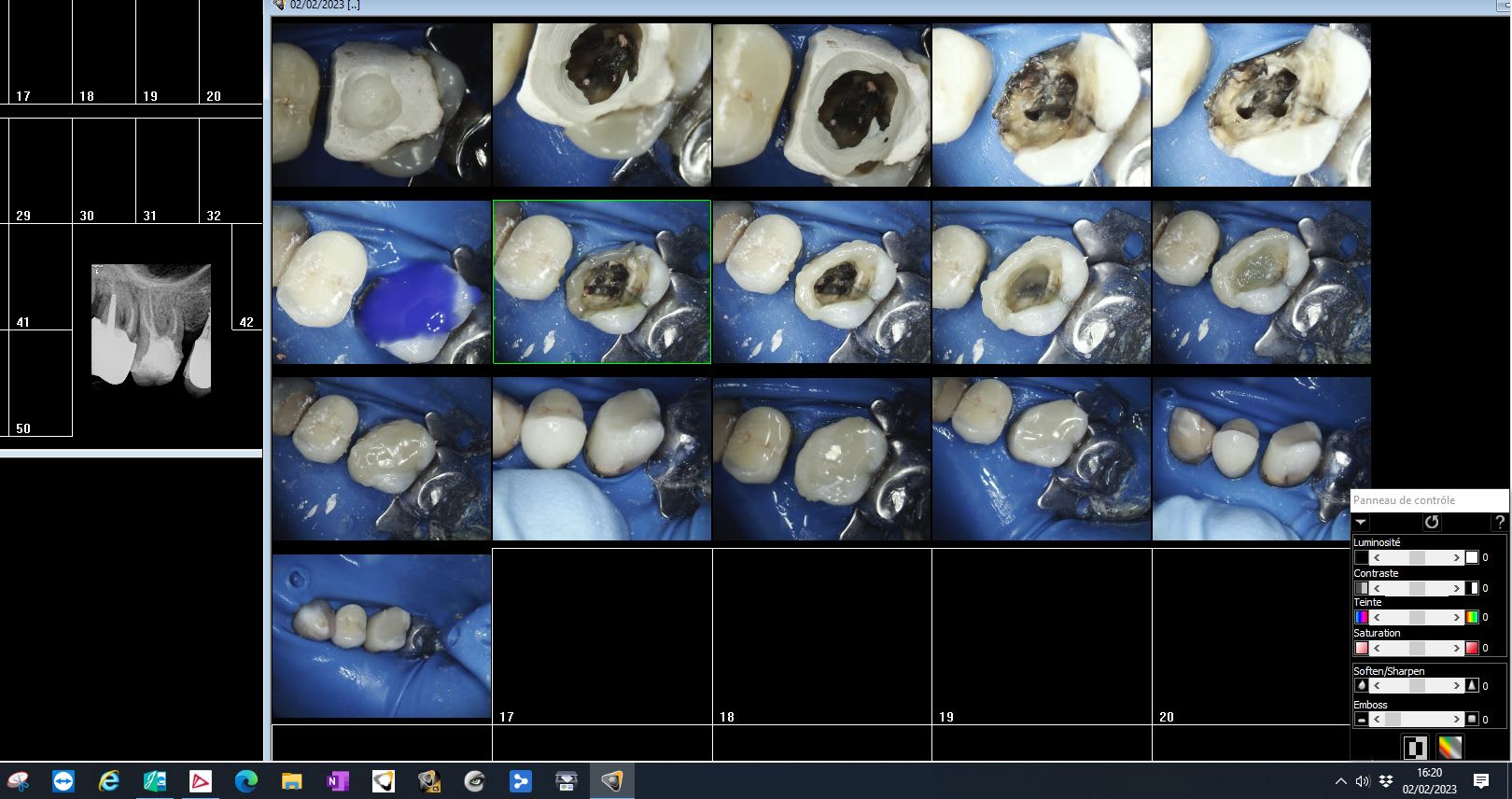Click the sharpen cone icon

tap(1472, 686)
